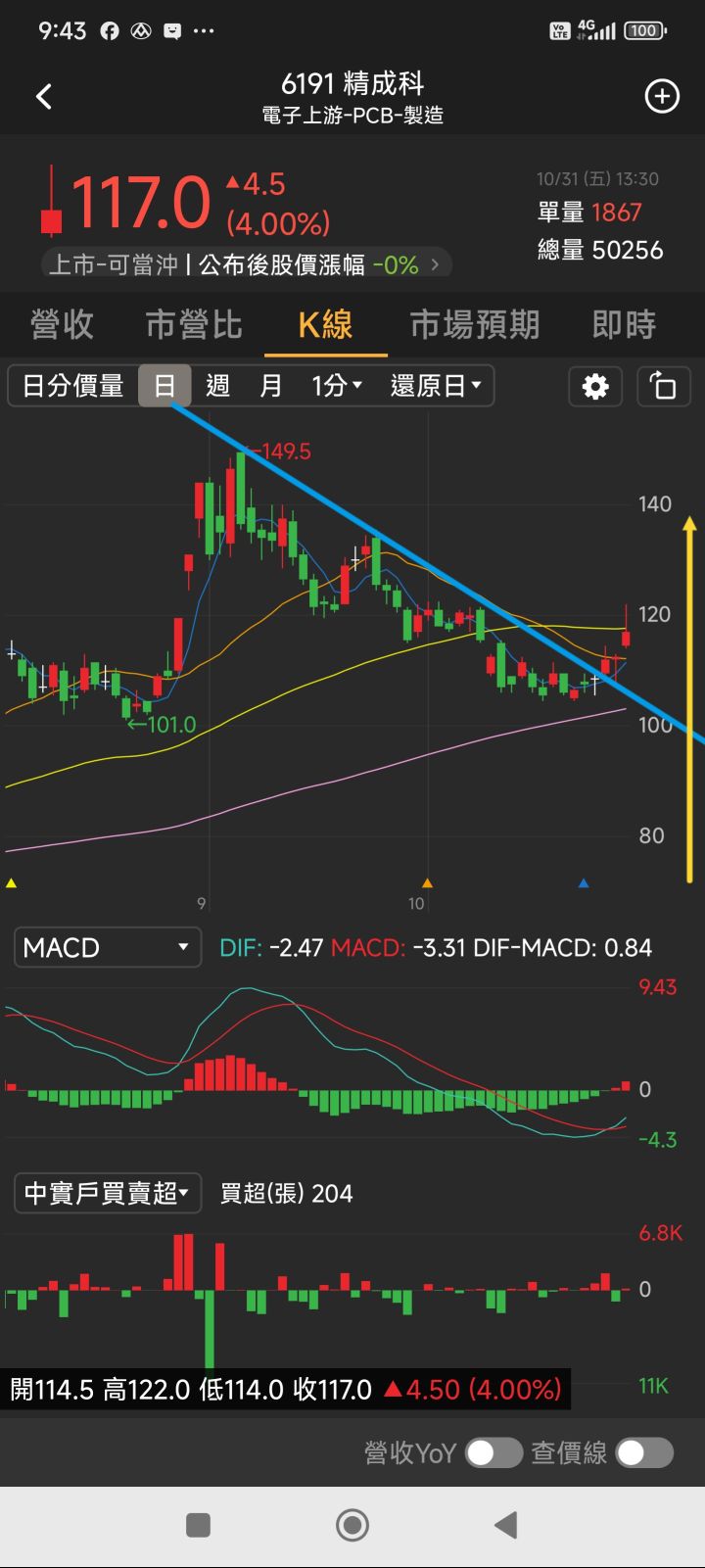Image resolution: width=705 pixels, height=1568 pixels.
Task: Tap the battery indicator in status bar
Action: 644,31
